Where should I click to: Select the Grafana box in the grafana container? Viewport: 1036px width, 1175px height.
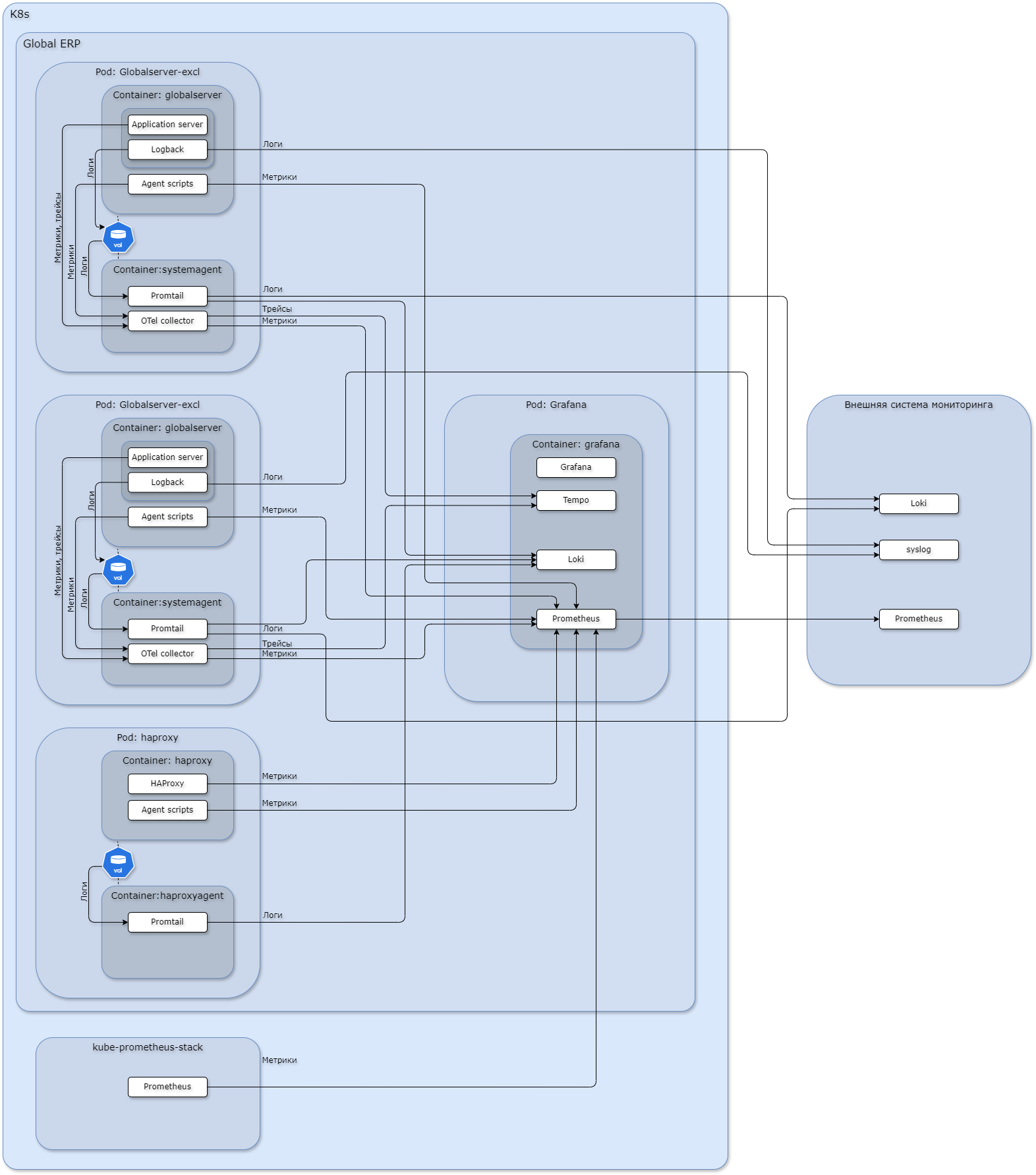click(x=575, y=467)
